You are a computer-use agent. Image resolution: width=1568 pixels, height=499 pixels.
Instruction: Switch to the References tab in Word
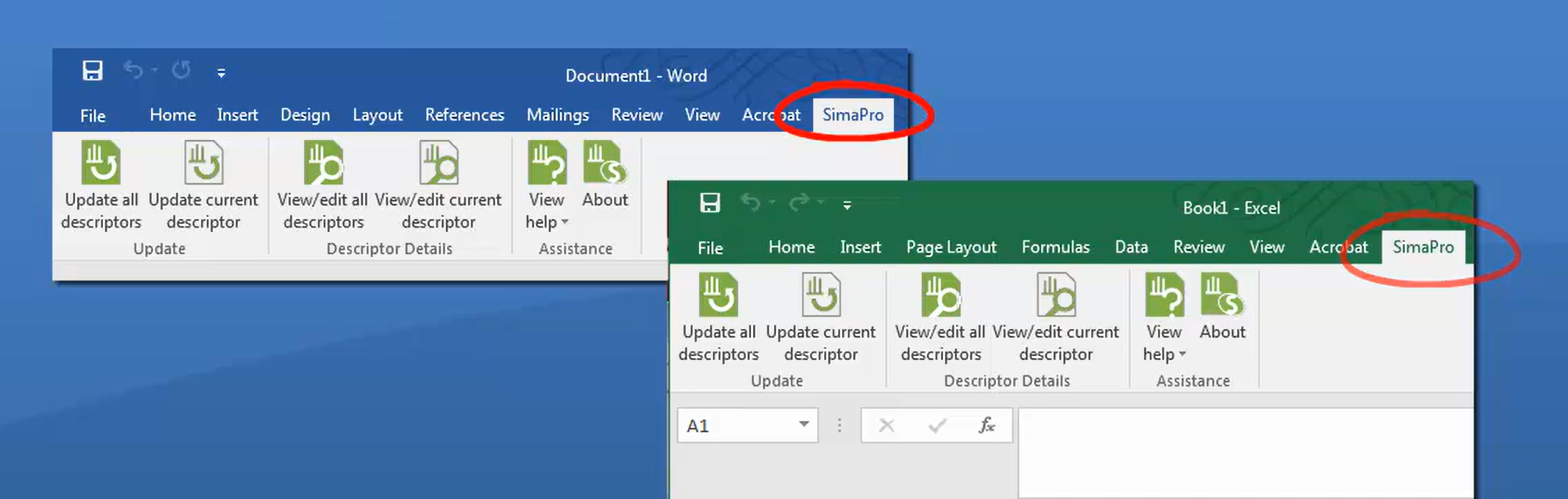(465, 115)
